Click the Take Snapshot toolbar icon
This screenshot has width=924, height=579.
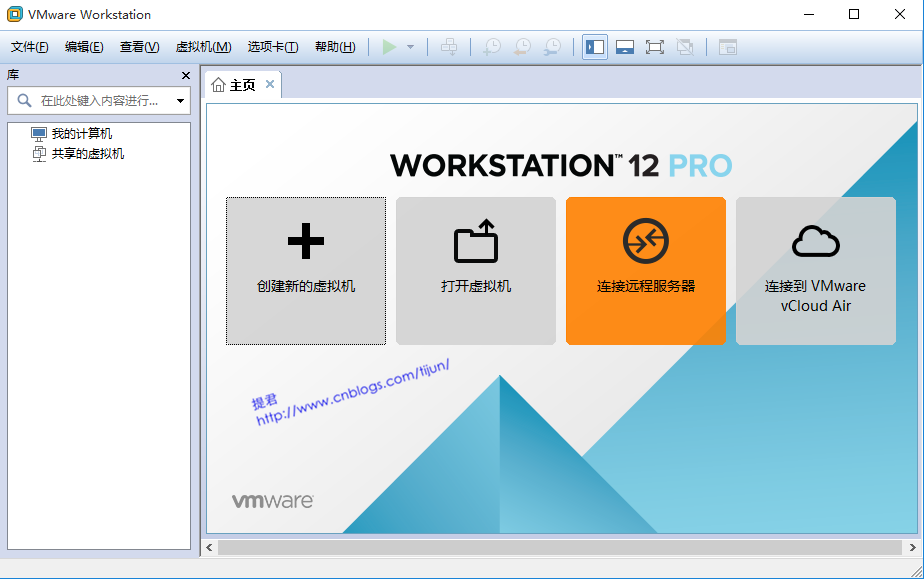pos(492,47)
